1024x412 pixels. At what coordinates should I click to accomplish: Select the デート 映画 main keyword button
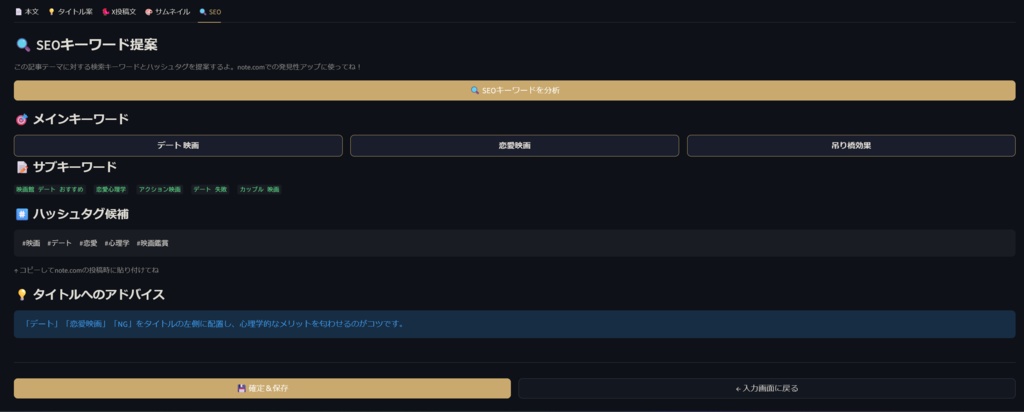click(178, 146)
